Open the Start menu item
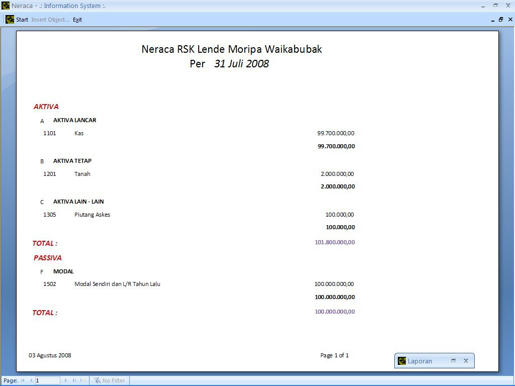This screenshot has height=386, width=515. point(22,20)
